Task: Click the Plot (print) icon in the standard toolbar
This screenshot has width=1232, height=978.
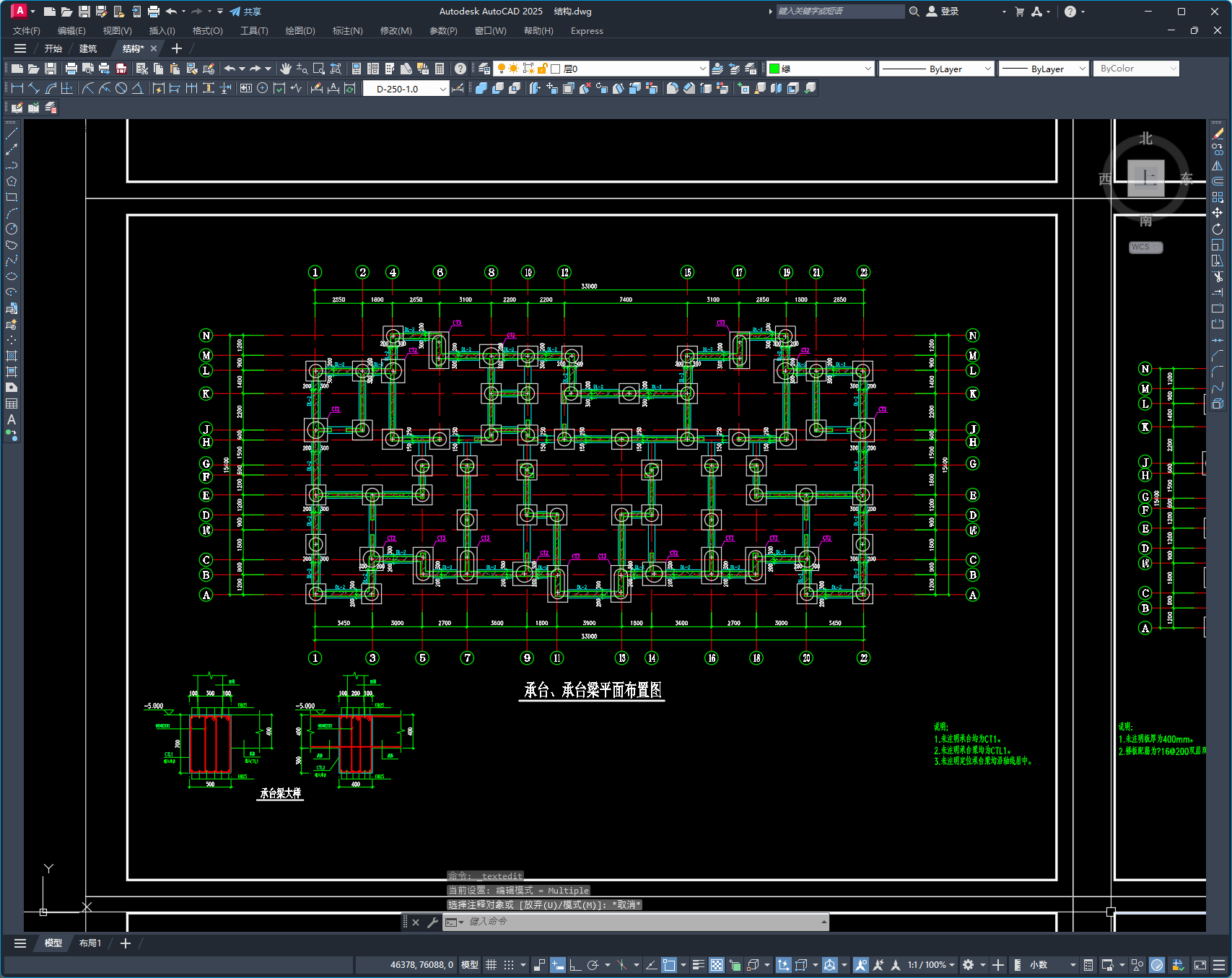Action: 71,69
